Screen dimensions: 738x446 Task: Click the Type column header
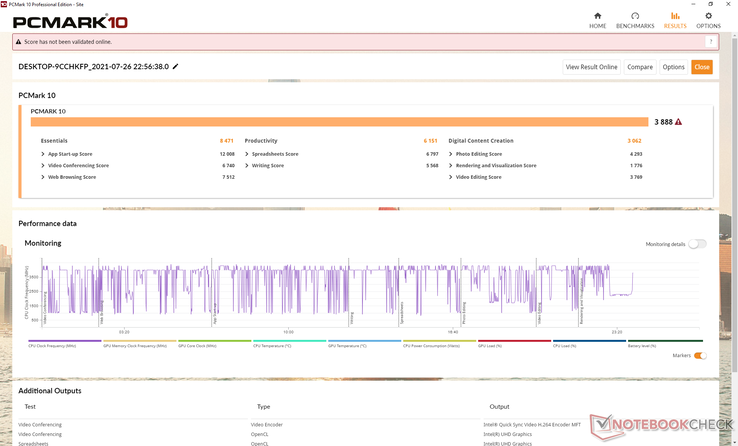pyautogui.click(x=263, y=406)
